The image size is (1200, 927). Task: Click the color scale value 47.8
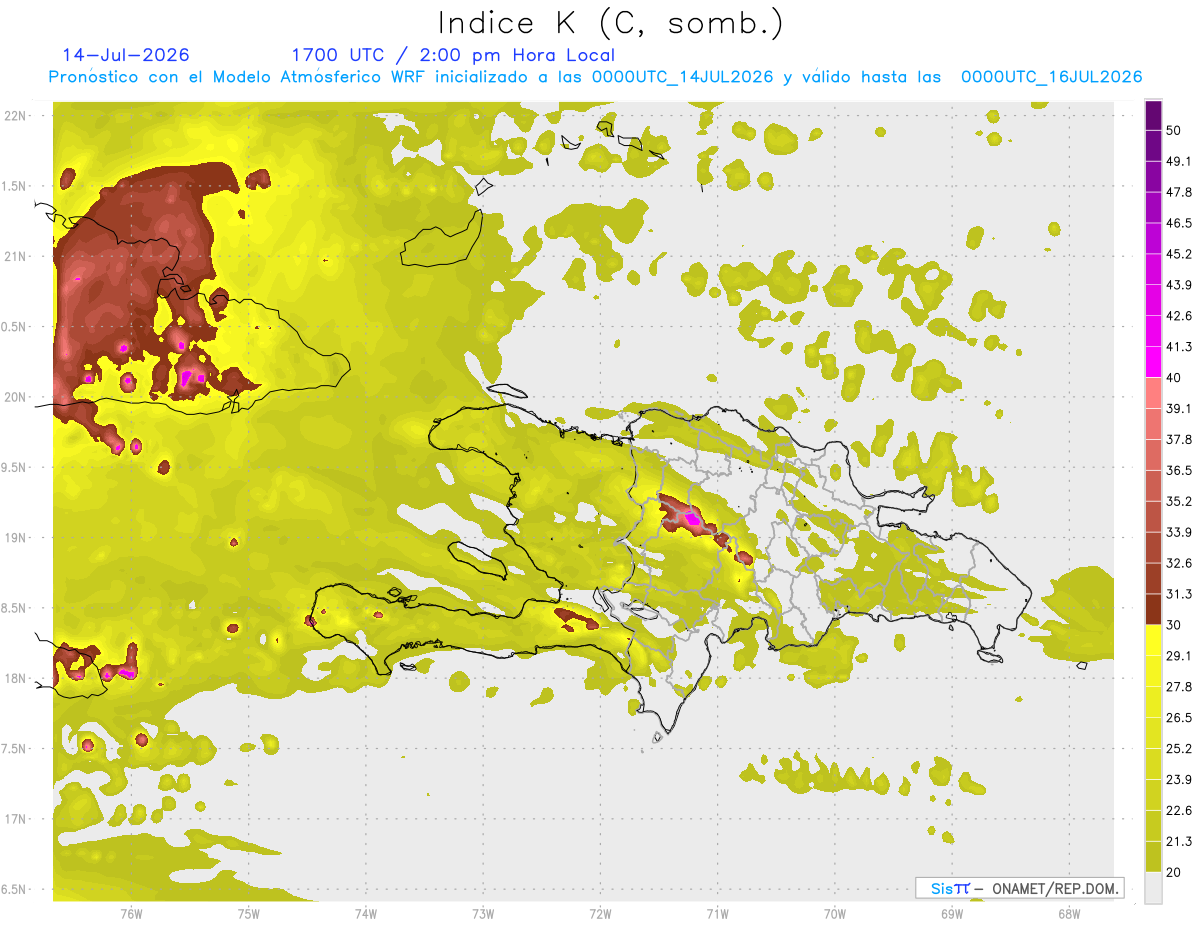tap(1179, 192)
